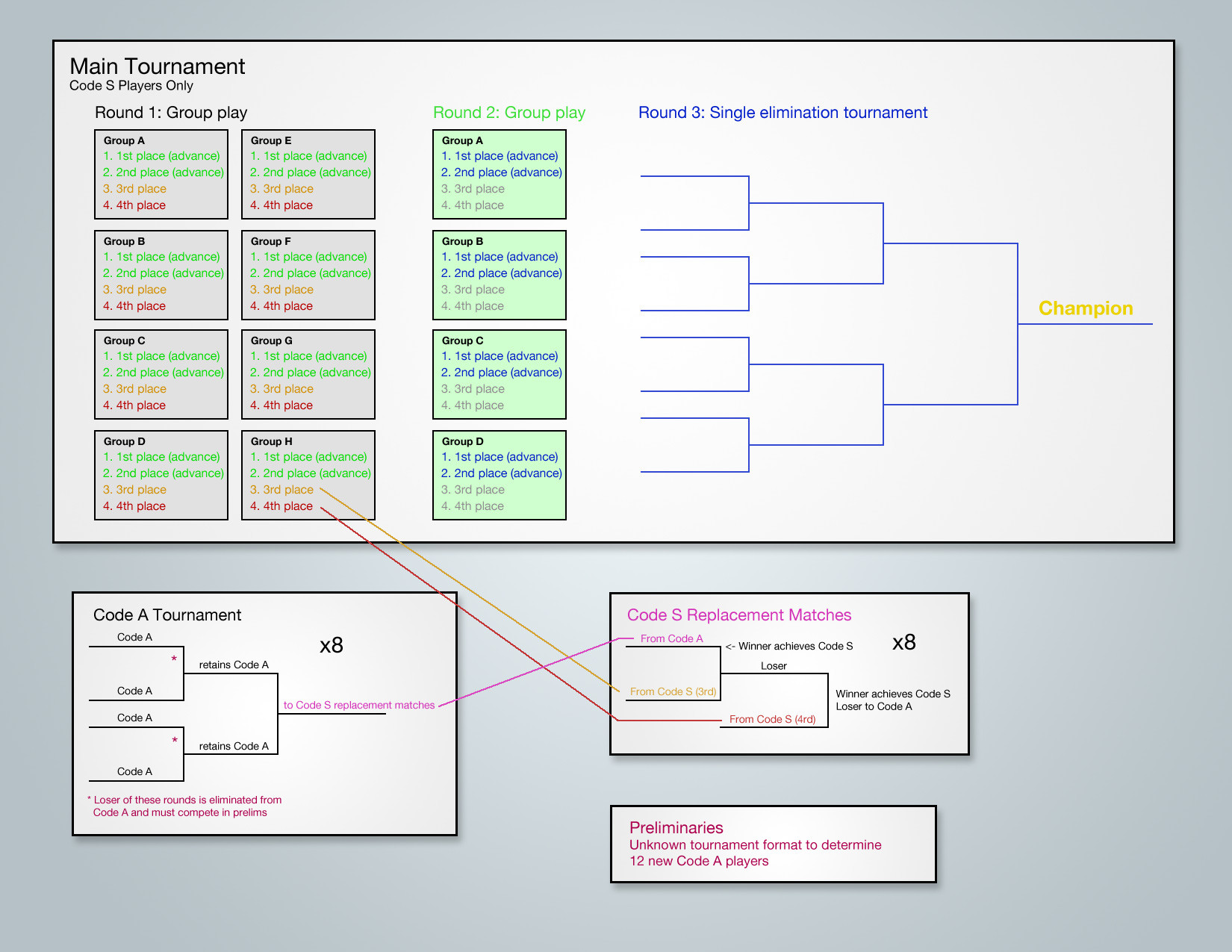Click 1st place (advance) in Round 1 Group G
The width and height of the screenshot is (1232, 952).
(x=308, y=356)
